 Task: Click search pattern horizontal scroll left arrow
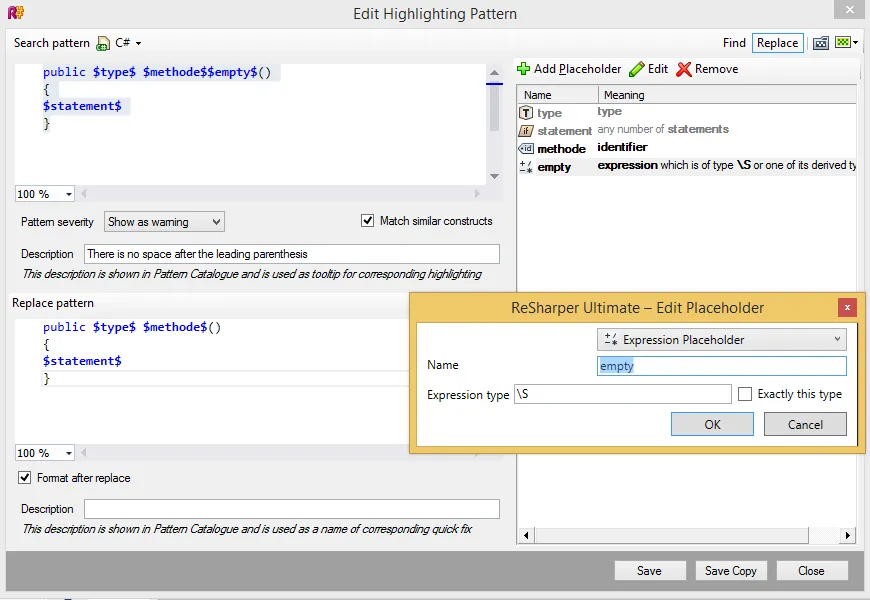(x=84, y=194)
